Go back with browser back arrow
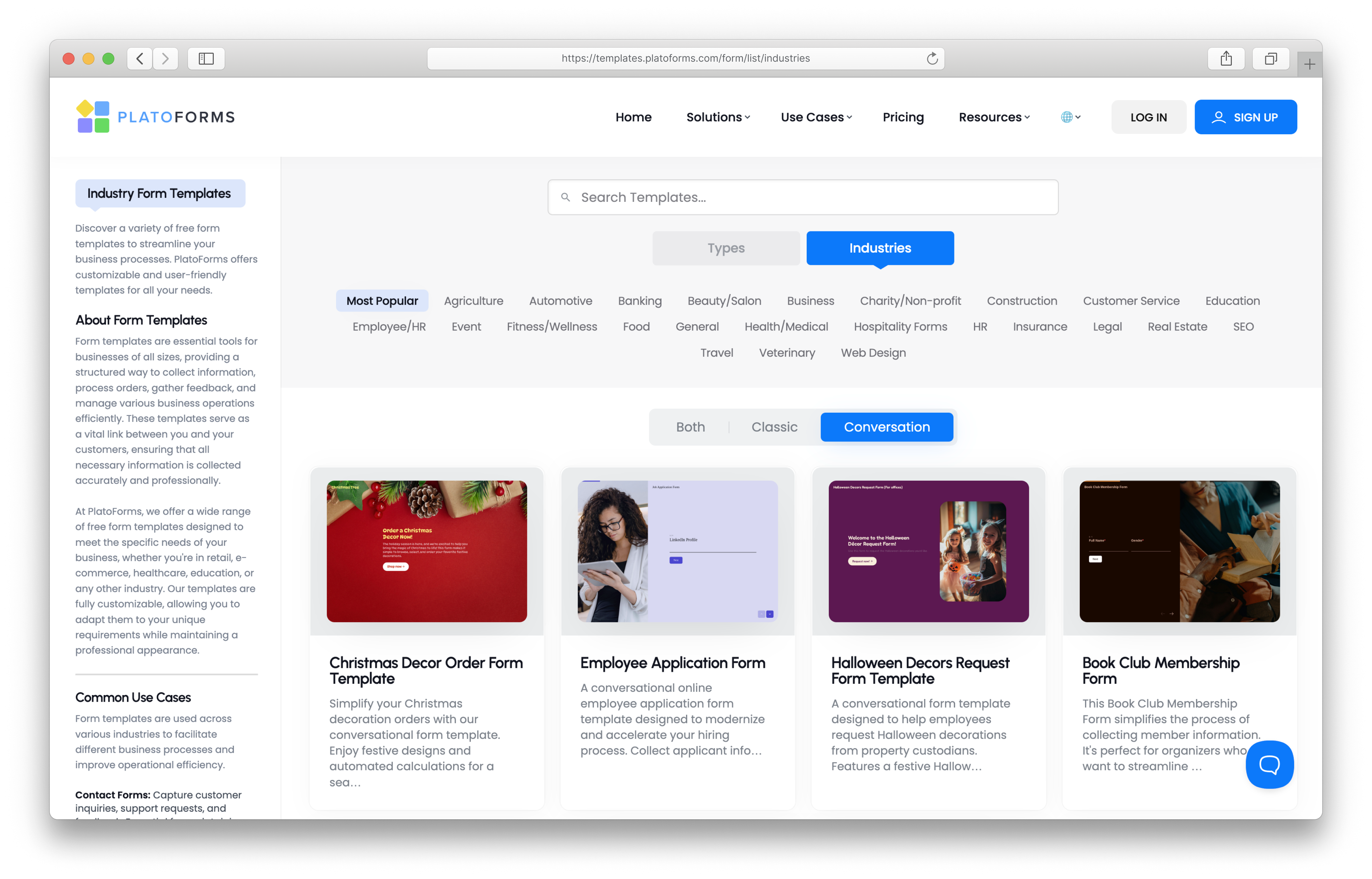Screen dimensions: 1372x879 tap(140, 58)
